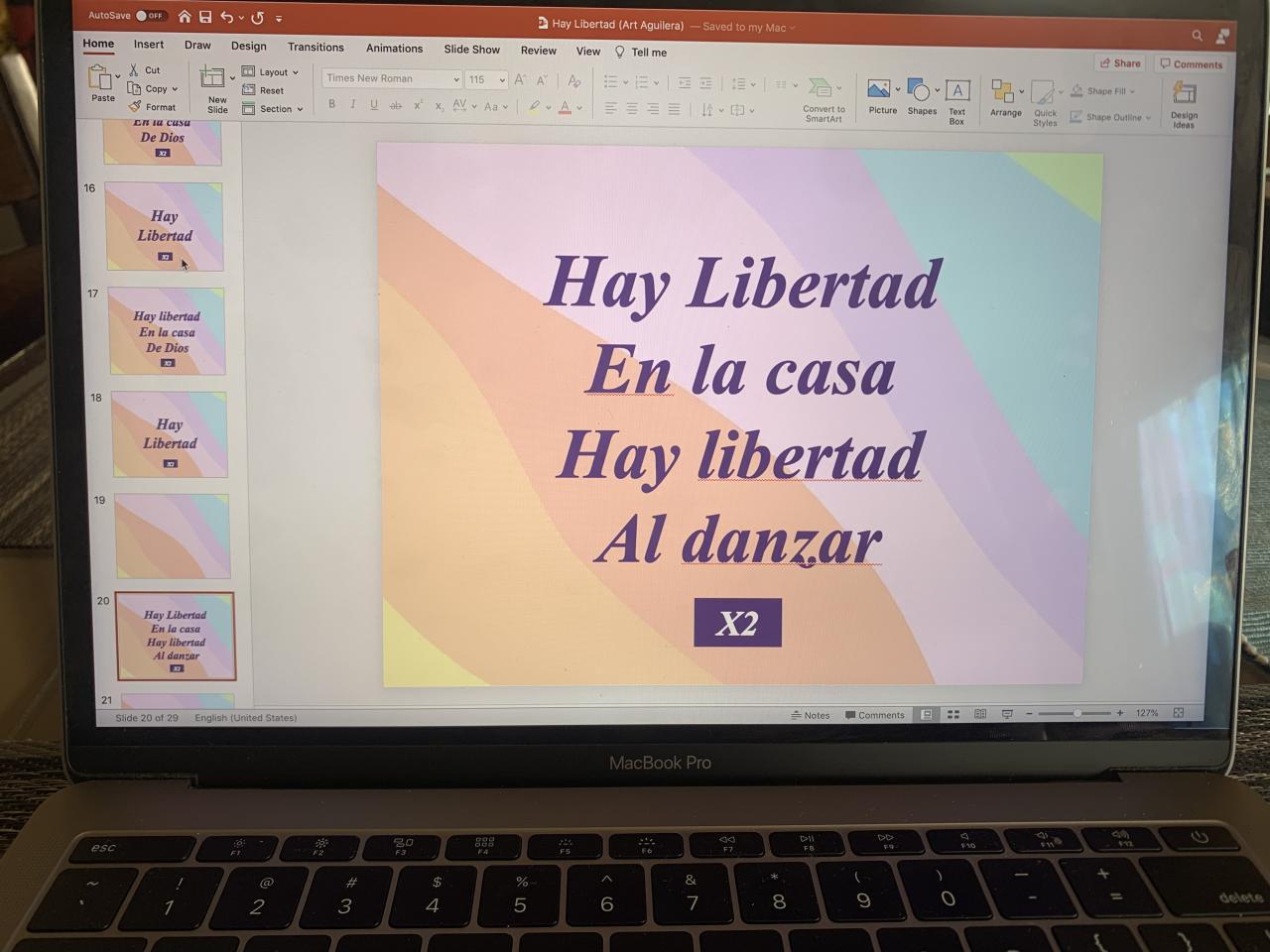Open the character spacing menu
1270x952 pixels.
(x=463, y=106)
